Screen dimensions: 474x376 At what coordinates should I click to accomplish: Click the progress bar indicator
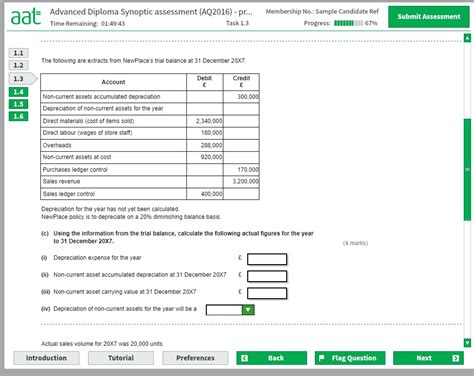(x=348, y=23)
